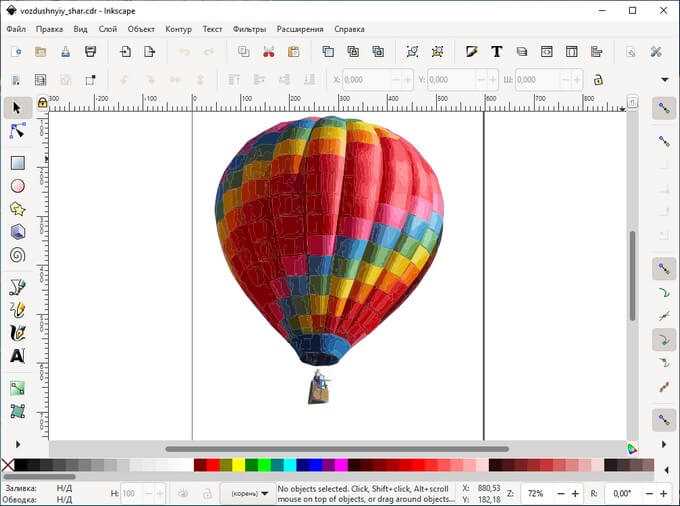Toggle the highlighted snap nodes button
Screen dimensions: 680x506
tap(664, 269)
